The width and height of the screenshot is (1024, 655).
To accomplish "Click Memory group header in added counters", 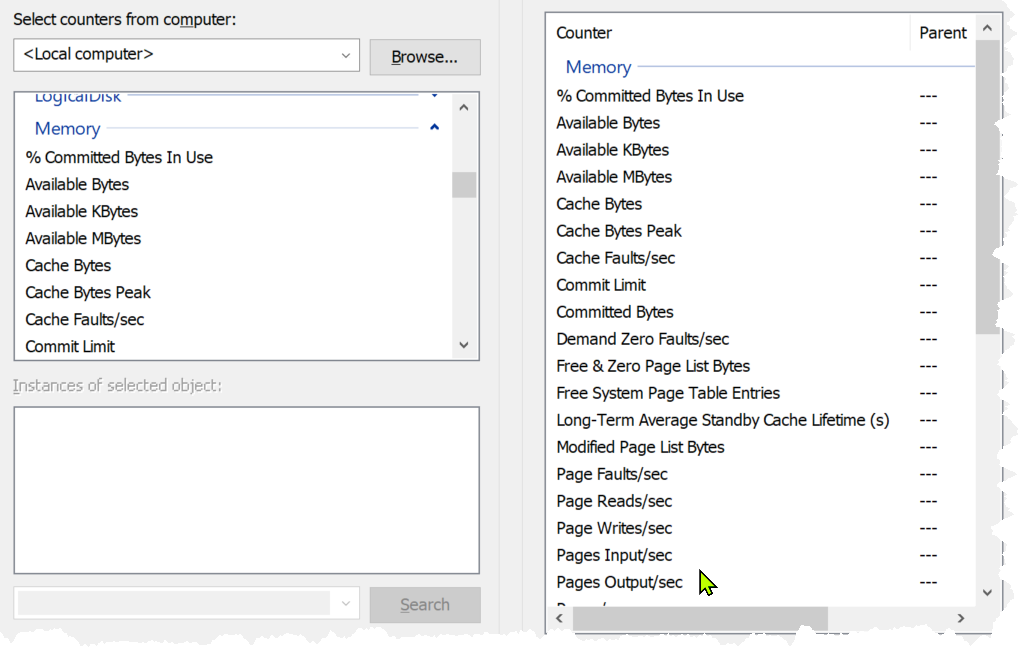I will [x=598, y=67].
